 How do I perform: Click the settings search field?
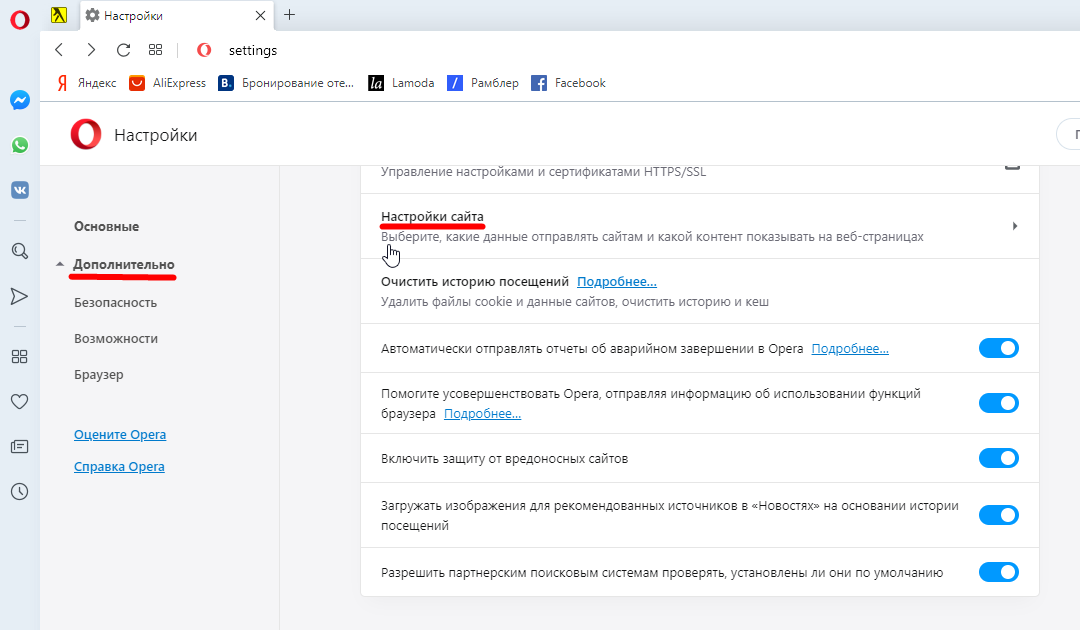click(x=1068, y=134)
